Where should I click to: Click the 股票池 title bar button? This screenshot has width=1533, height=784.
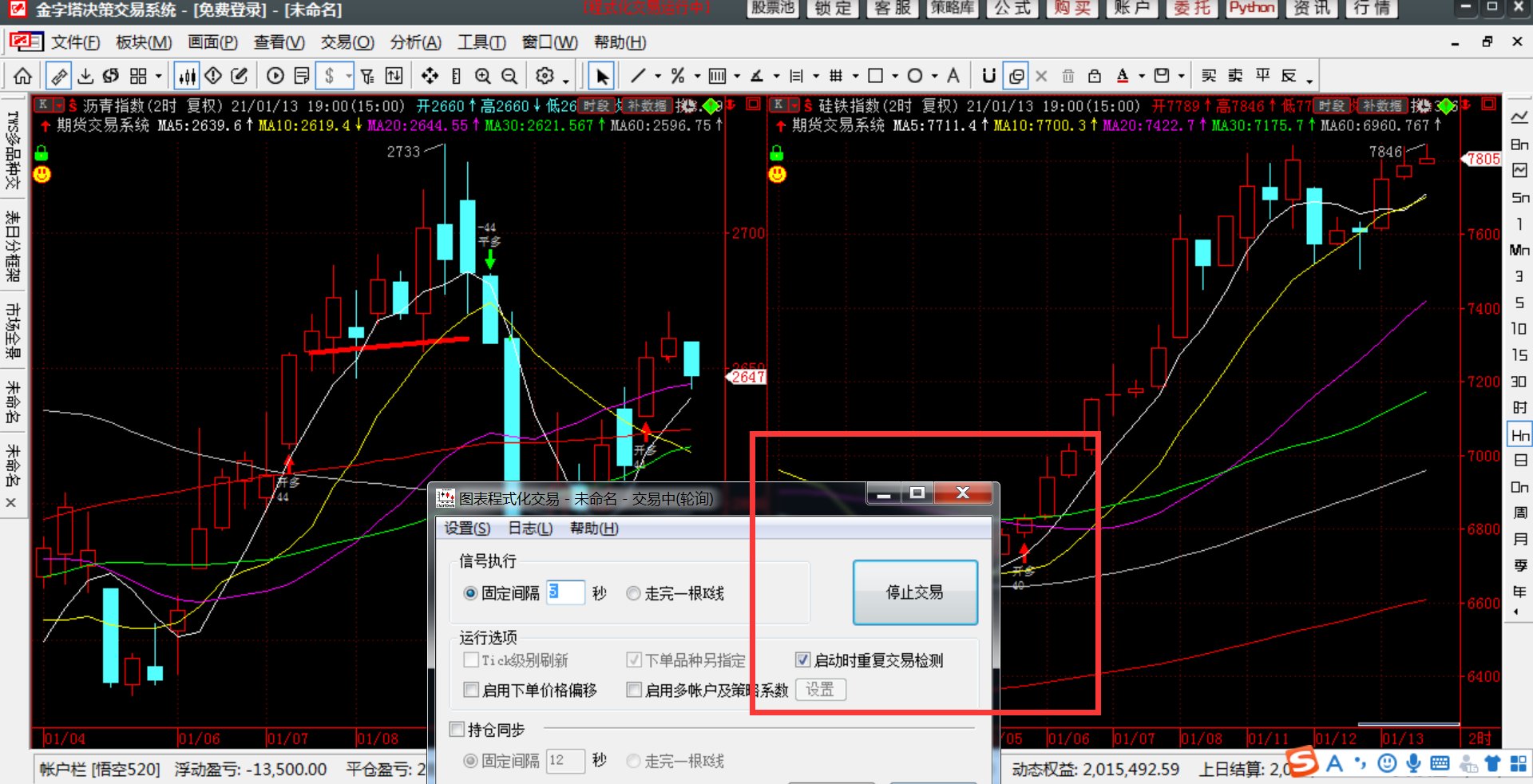pyautogui.click(x=773, y=8)
